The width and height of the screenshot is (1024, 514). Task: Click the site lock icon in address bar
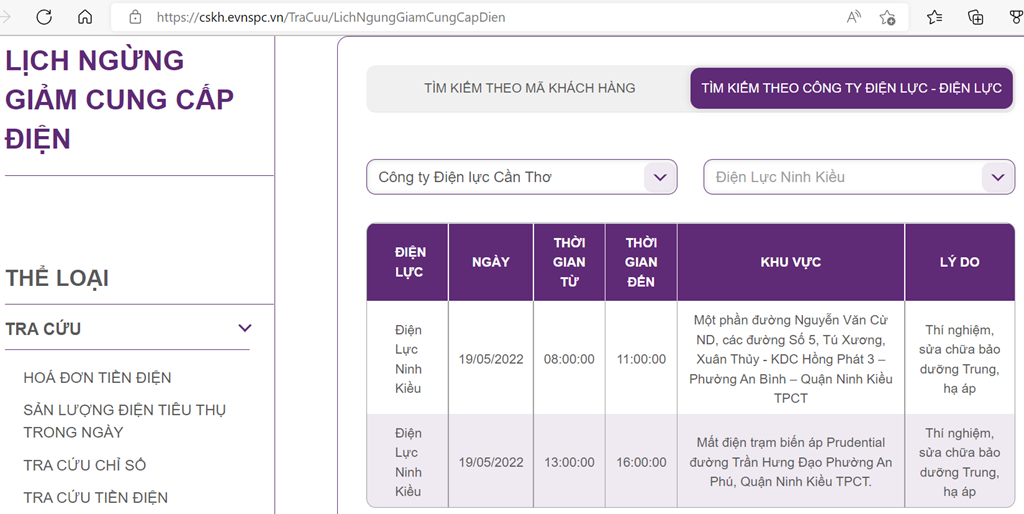click(133, 17)
